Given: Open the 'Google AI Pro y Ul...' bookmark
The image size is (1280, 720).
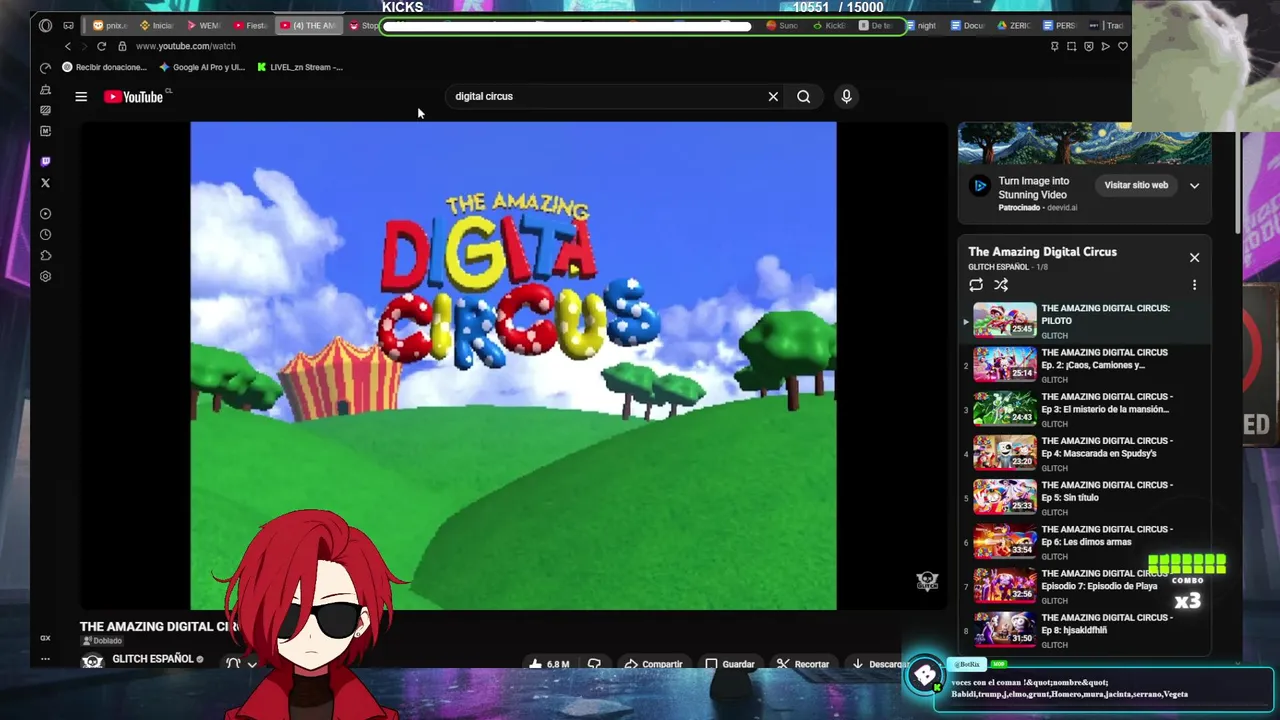Looking at the screenshot, I should [x=202, y=67].
